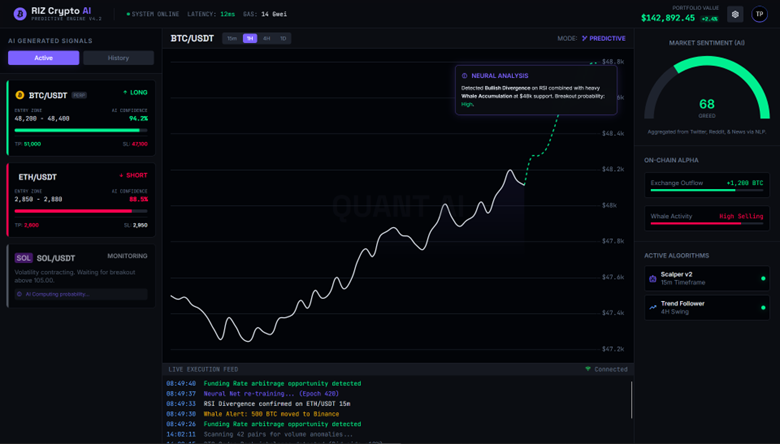Toggle the Predictive mode indicator
Viewport: 780px width, 444px height.
(x=603, y=38)
